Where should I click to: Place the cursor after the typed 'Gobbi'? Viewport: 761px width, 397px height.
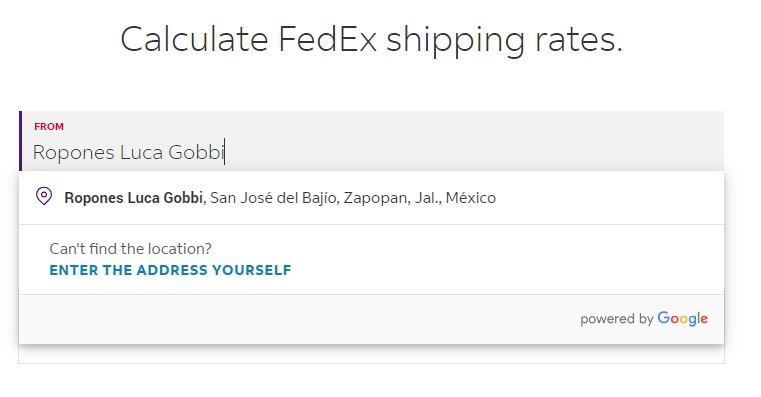click(224, 152)
